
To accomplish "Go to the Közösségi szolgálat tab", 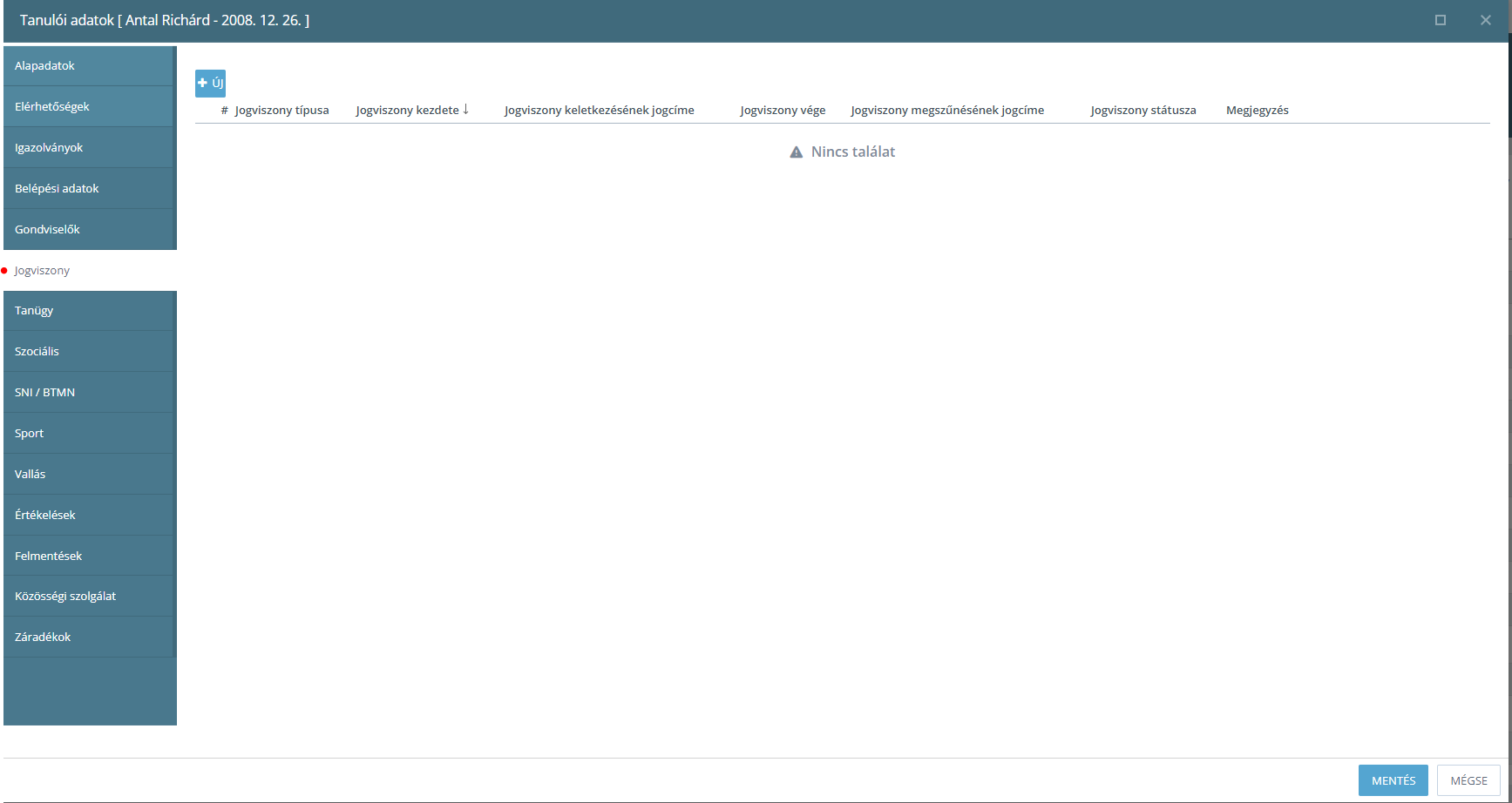I will 90,597.
